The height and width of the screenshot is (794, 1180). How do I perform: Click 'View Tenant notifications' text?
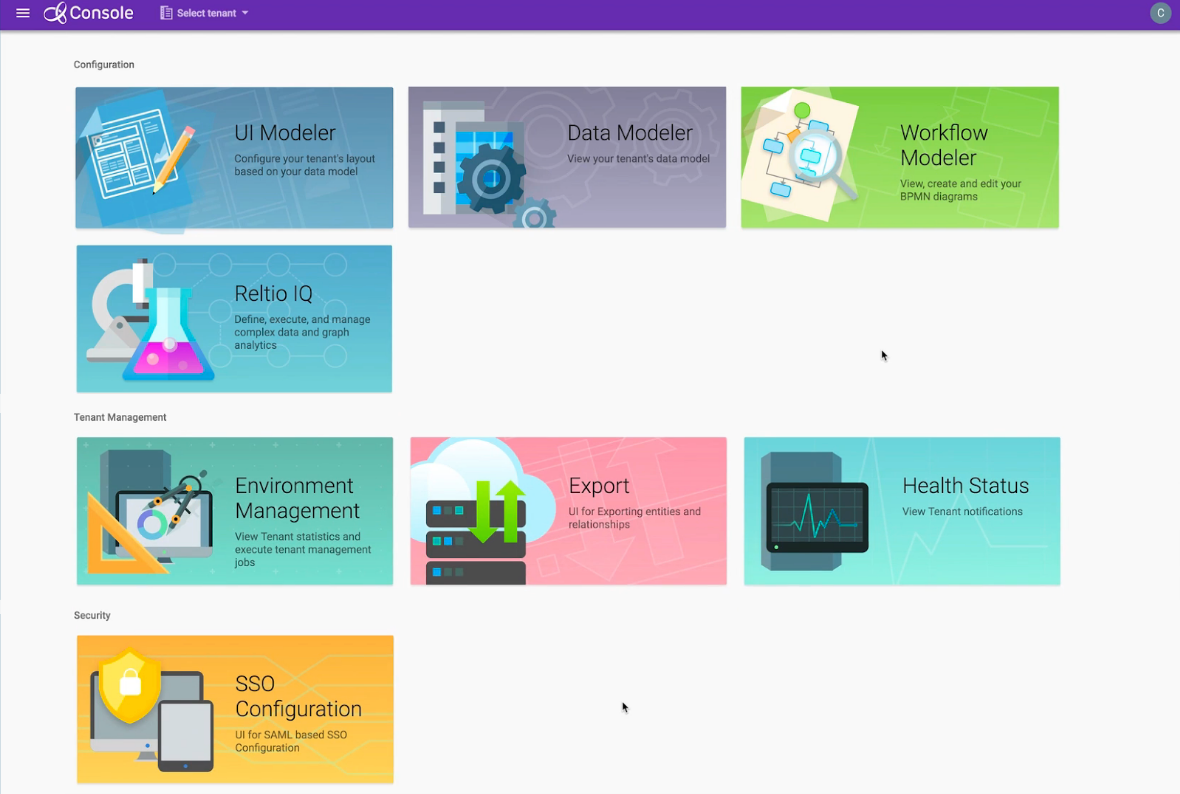[963, 512]
